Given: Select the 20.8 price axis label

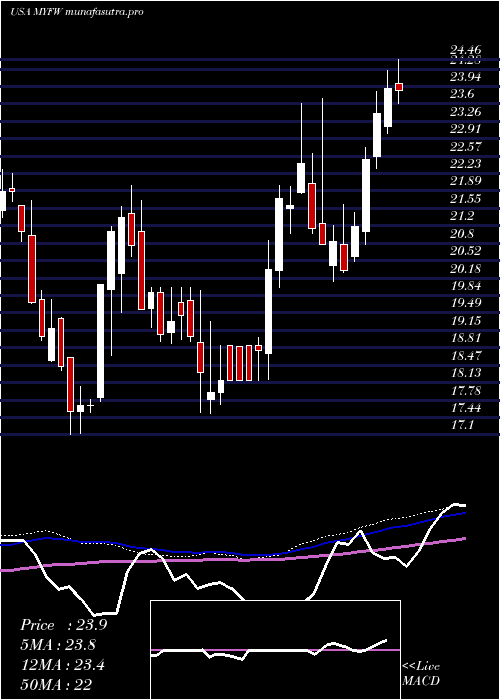Looking at the screenshot, I should pyautogui.click(x=462, y=233).
